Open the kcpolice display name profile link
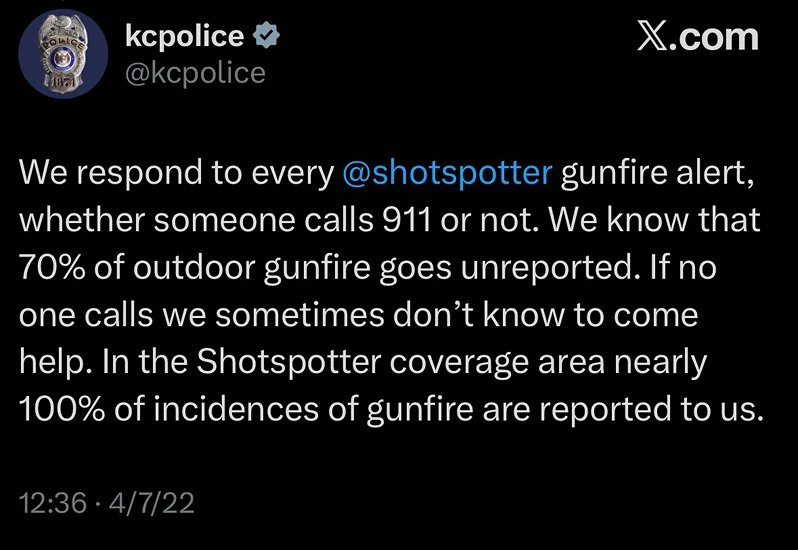Screen dimensions: 798x550 point(185,36)
